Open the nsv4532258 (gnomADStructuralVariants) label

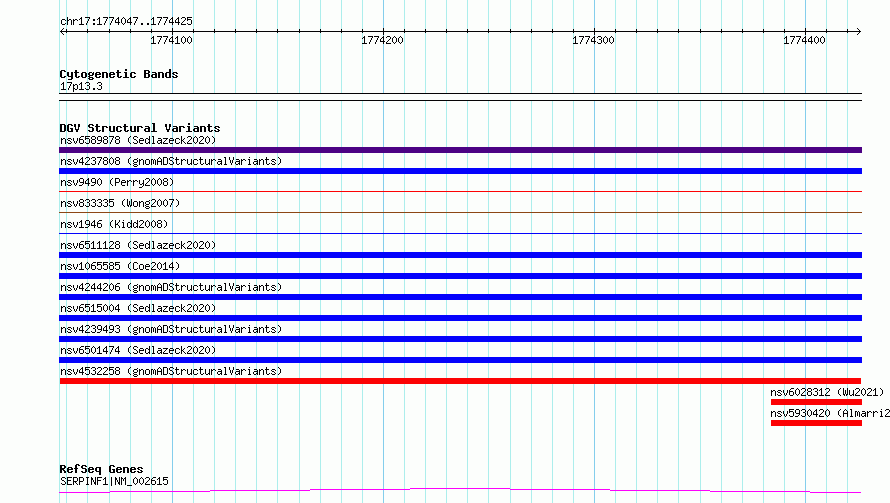[x=171, y=371]
